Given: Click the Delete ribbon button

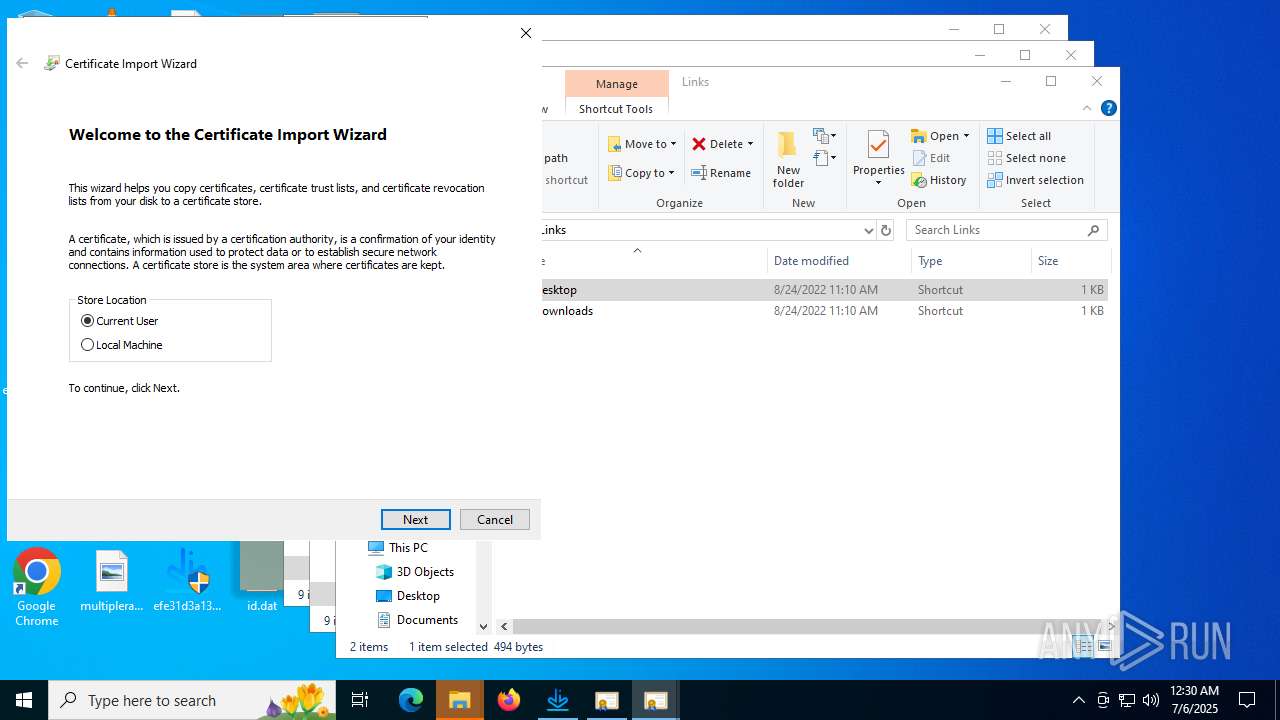Looking at the screenshot, I should tap(717, 144).
